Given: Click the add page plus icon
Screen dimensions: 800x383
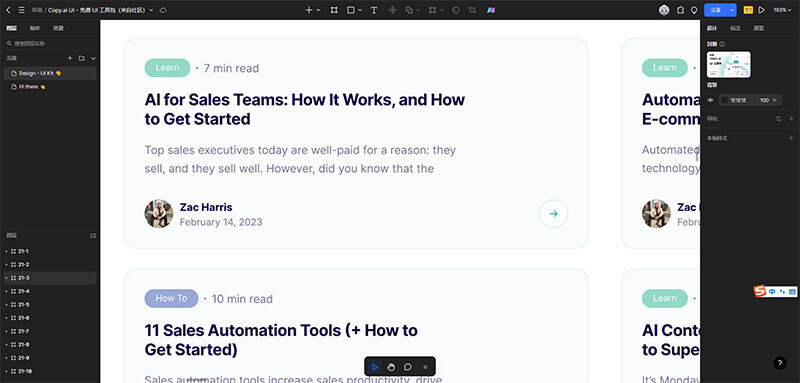Looking at the screenshot, I should 70,58.
